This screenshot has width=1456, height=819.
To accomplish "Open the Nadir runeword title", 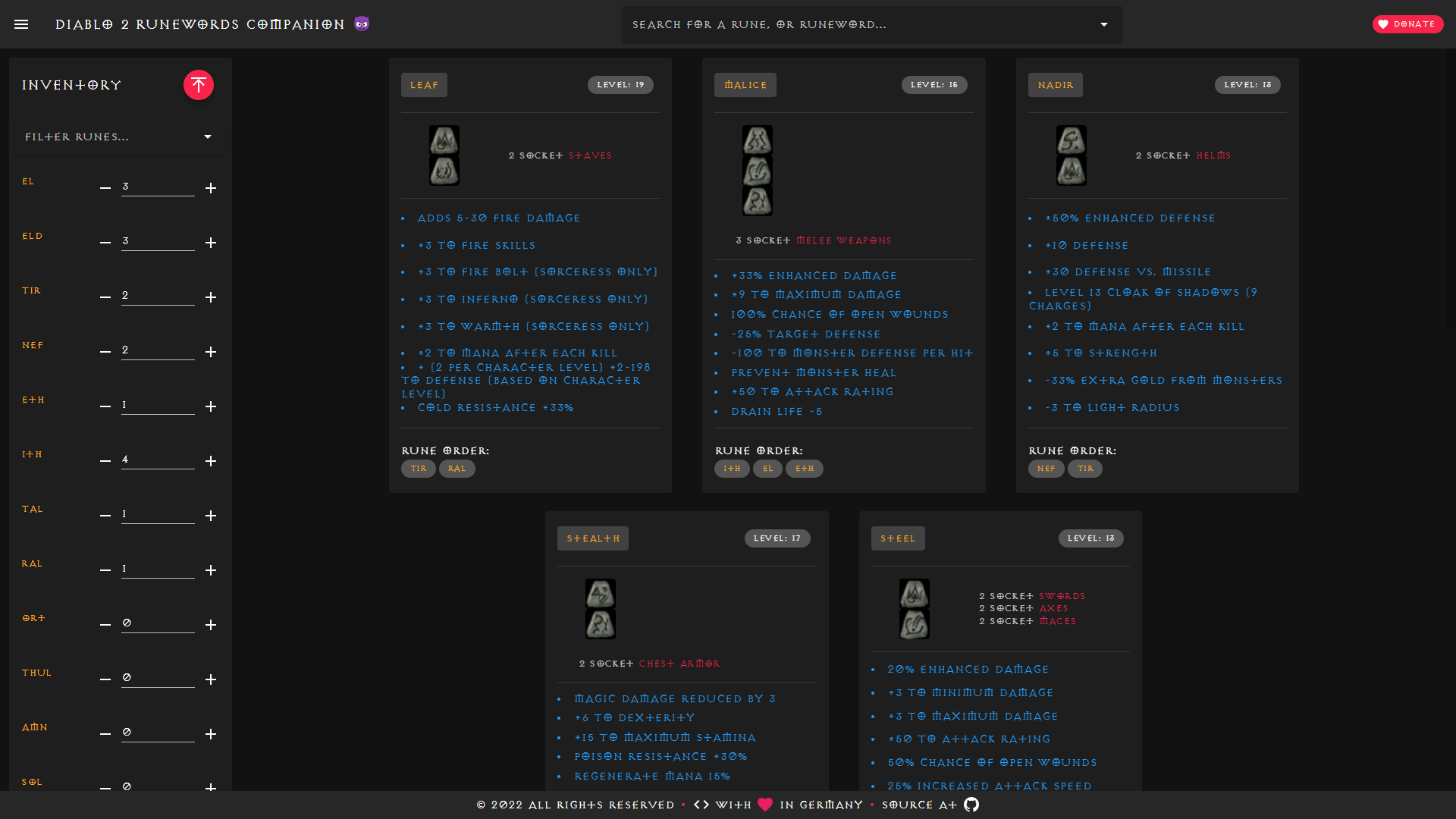I will click(x=1055, y=85).
